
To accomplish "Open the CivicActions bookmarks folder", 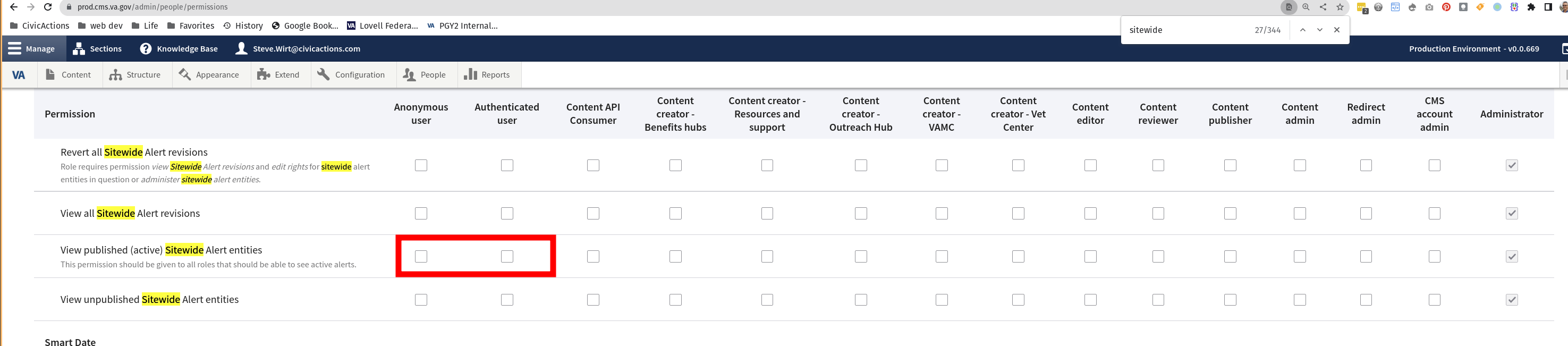I will tap(39, 26).
